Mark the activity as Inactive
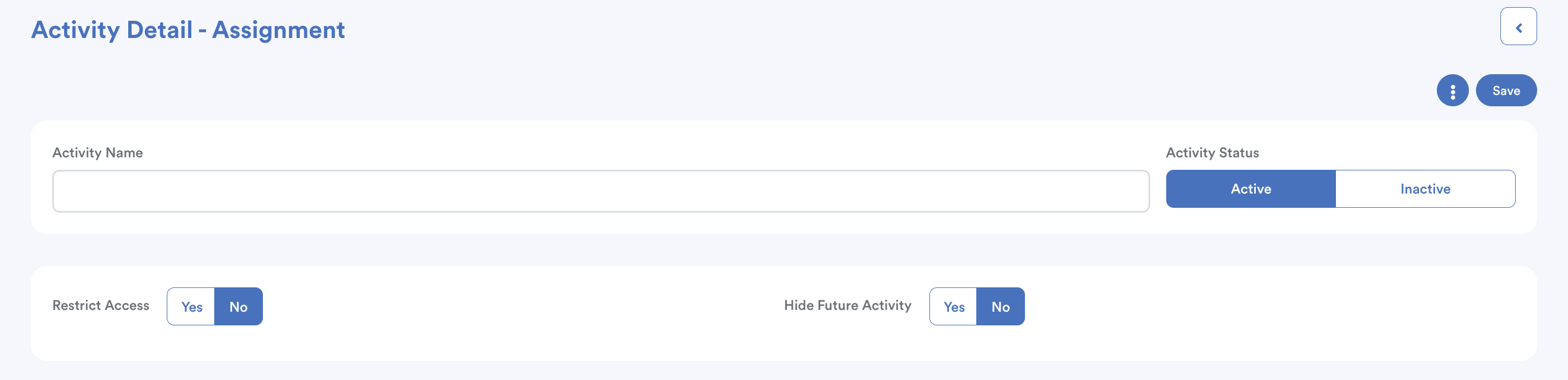Image resolution: width=1568 pixels, height=380 pixels. 1424,189
